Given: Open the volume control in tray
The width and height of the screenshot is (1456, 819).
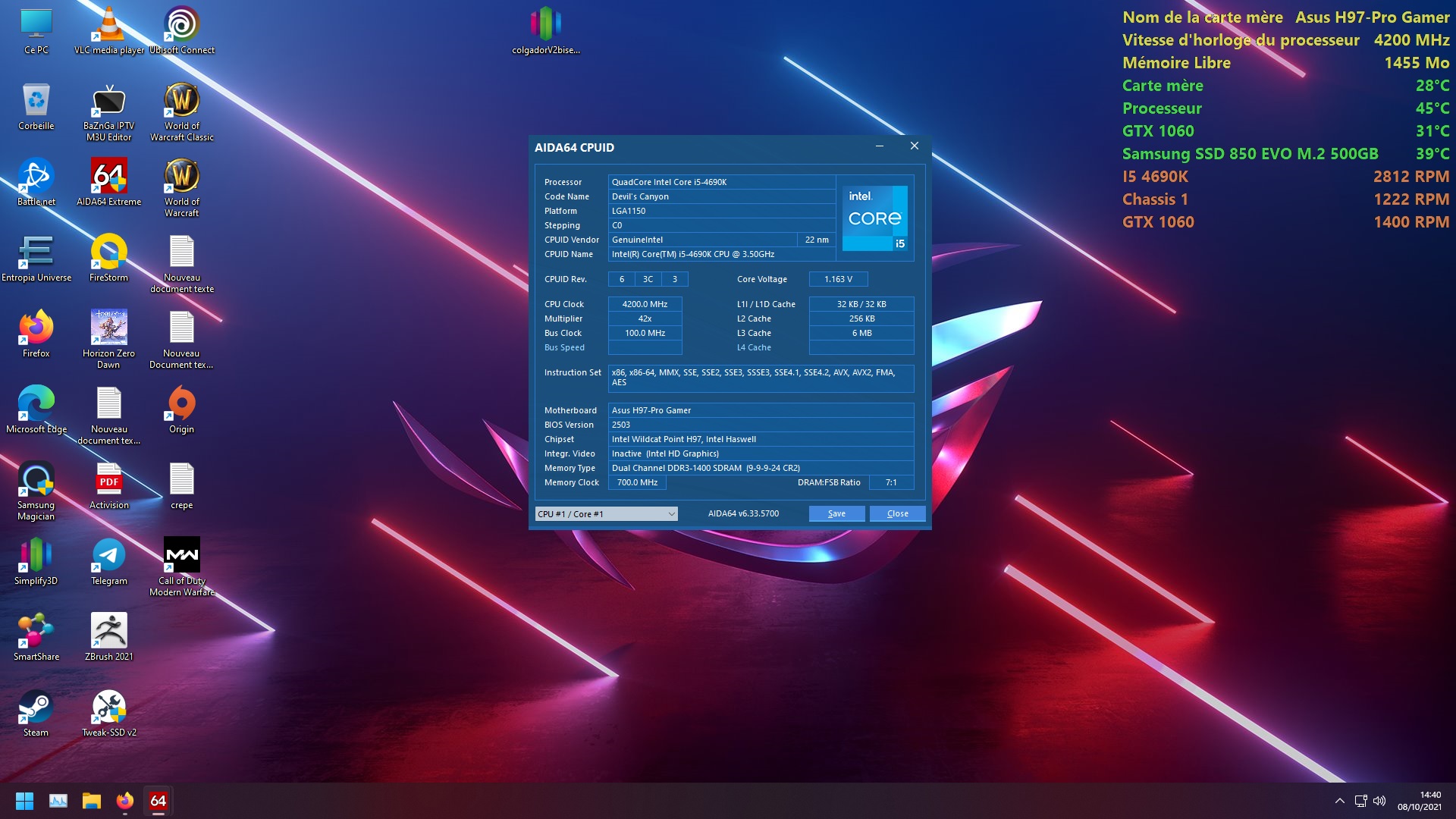Looking at the screenshot, I should [1379, 801].
